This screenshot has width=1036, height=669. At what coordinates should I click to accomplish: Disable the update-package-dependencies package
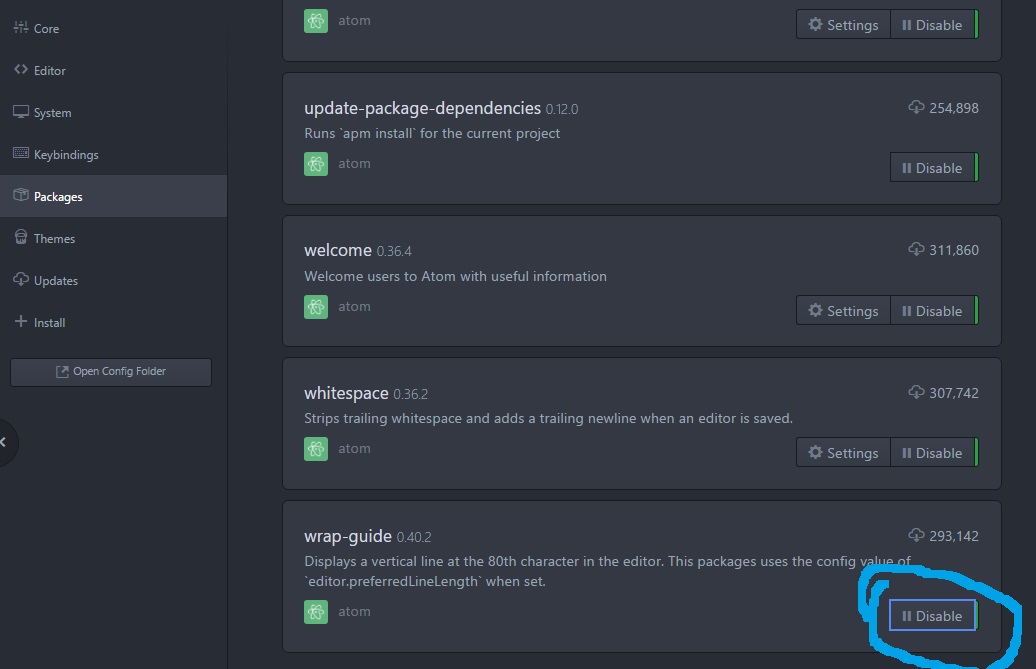932,168
